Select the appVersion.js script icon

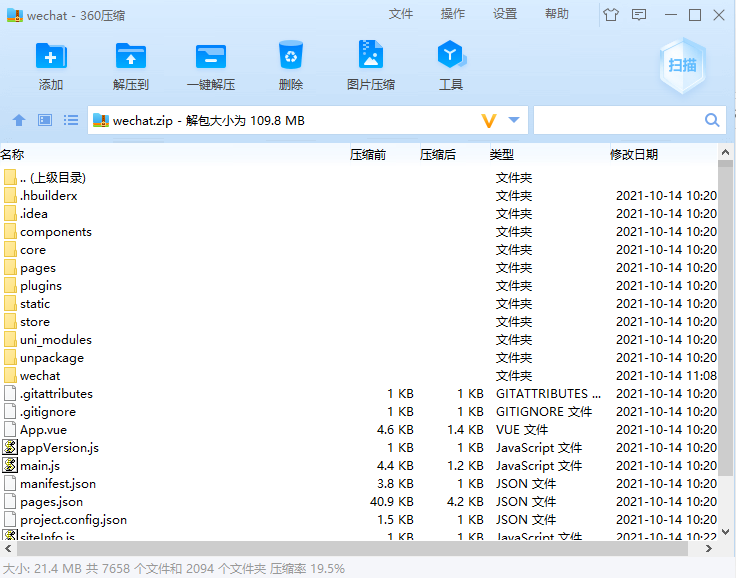coord(10,447)
